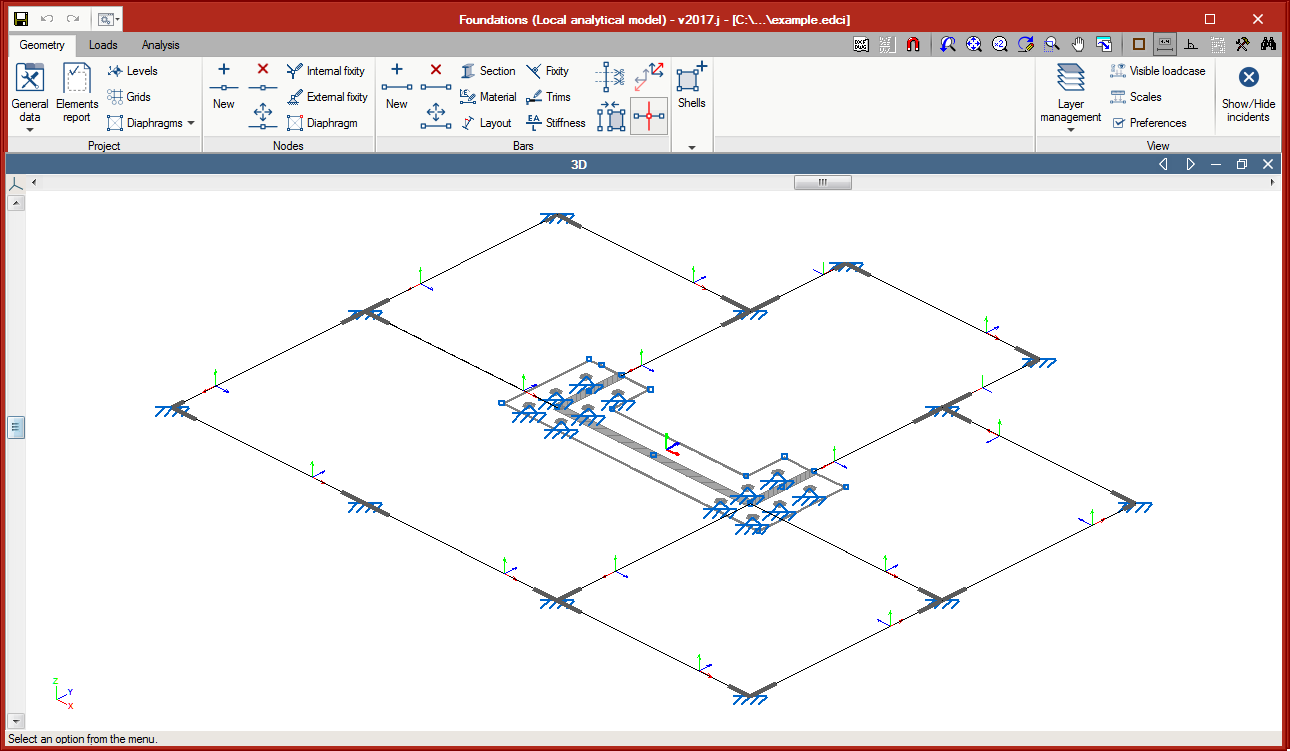Open the Diaphragms dropdown arrow
Image resolution: width=1290 pixels, height=751 pixels.
191,123
